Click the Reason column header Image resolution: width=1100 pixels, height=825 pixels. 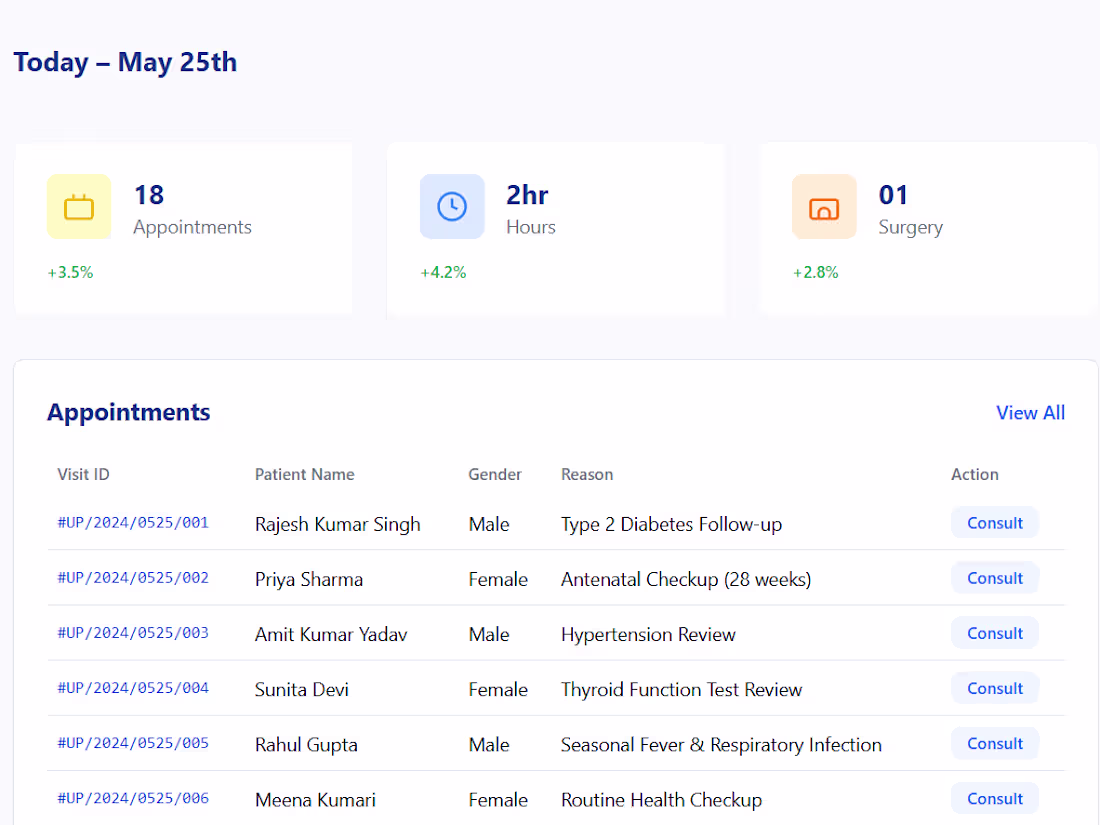point(587,474)
